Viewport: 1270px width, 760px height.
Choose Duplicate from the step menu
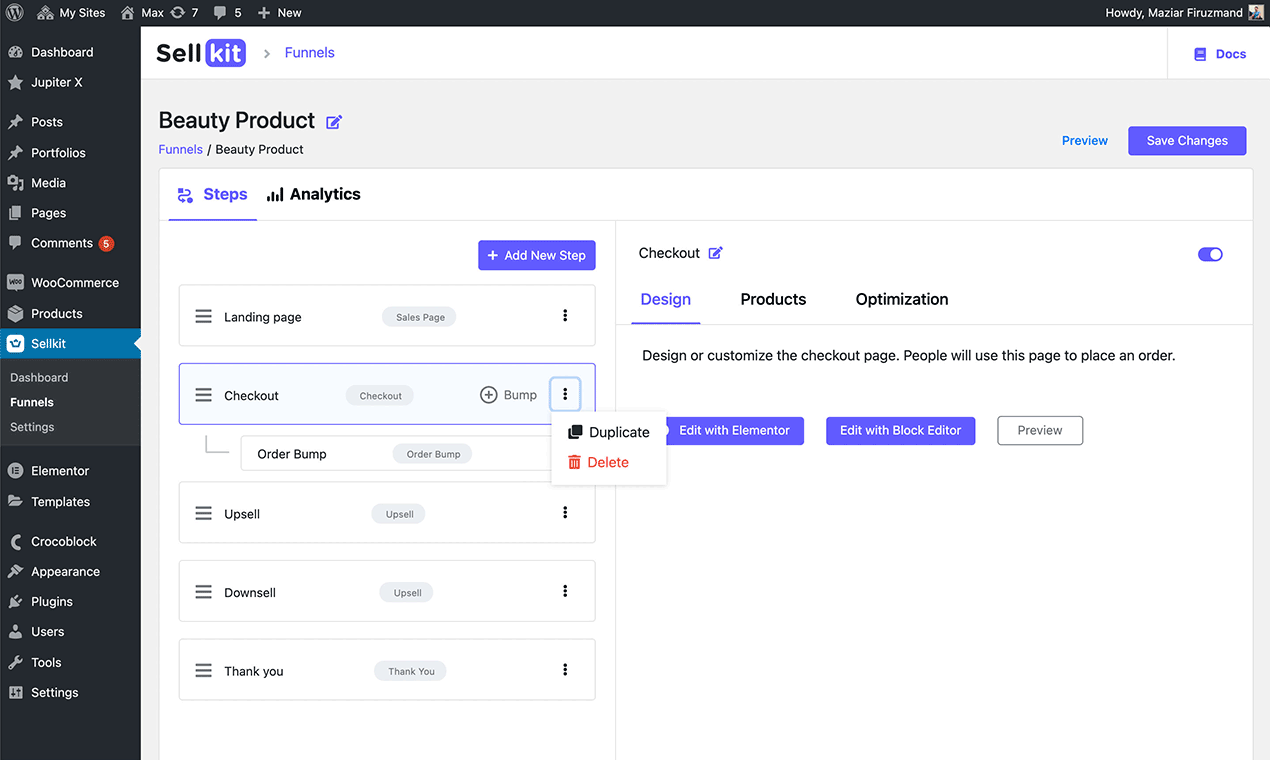[609, 432]
